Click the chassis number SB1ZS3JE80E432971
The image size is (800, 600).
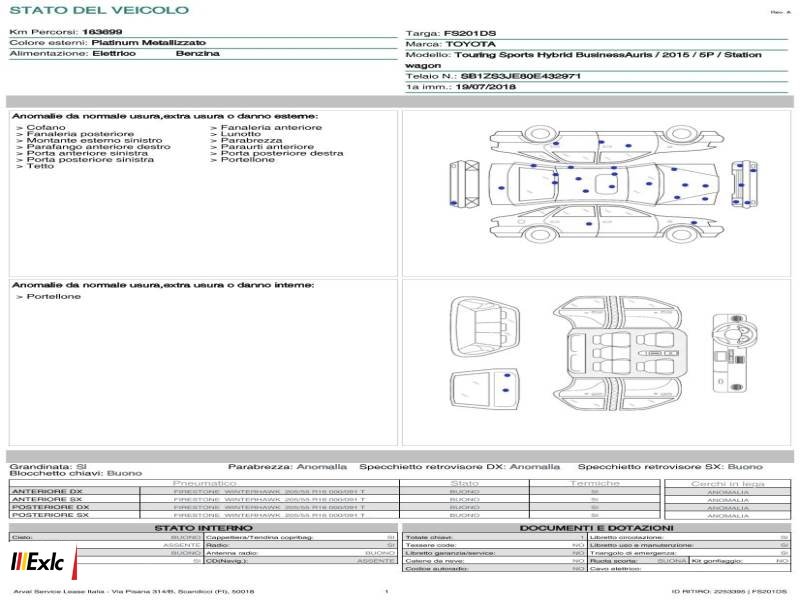(x=520, y=76)
